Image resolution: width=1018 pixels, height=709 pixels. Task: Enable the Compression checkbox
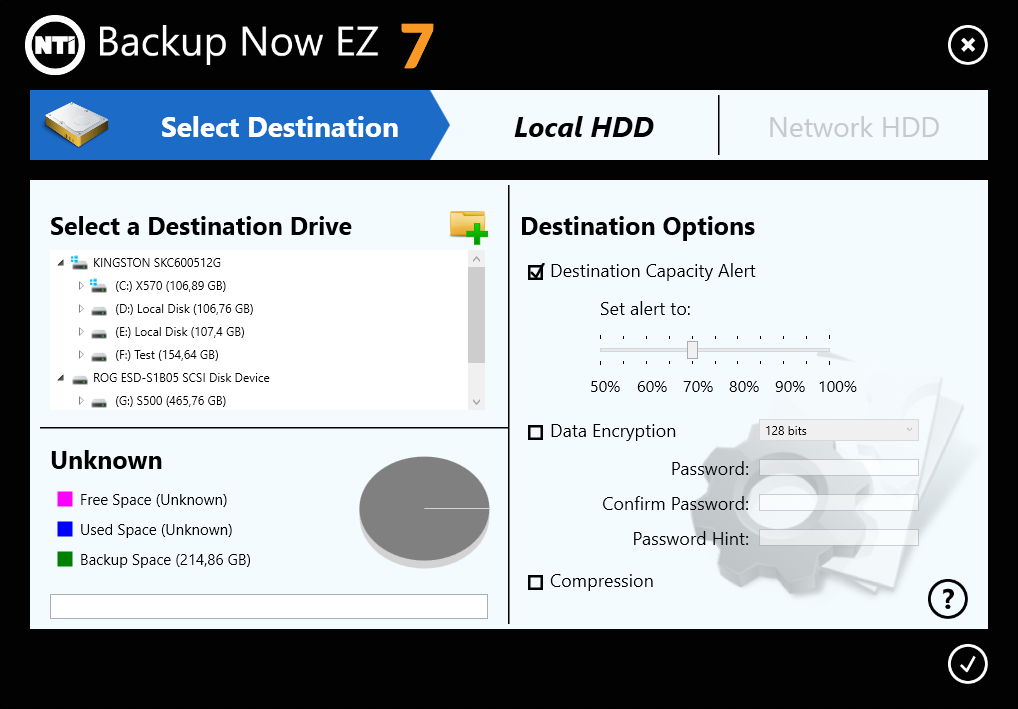536,582
